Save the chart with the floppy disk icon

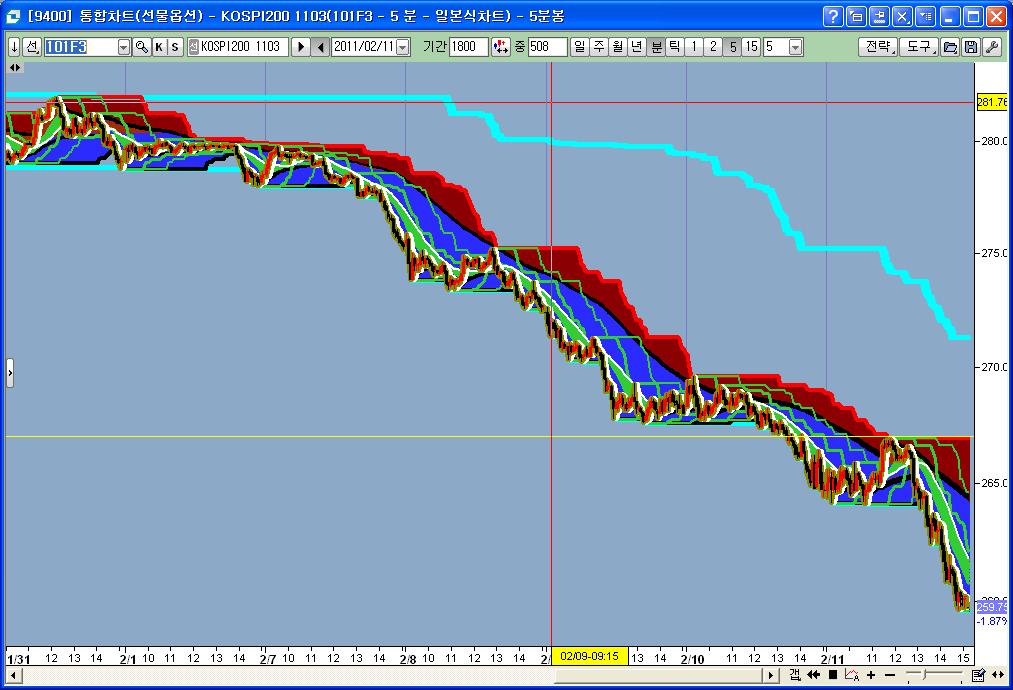pos(971,47)
